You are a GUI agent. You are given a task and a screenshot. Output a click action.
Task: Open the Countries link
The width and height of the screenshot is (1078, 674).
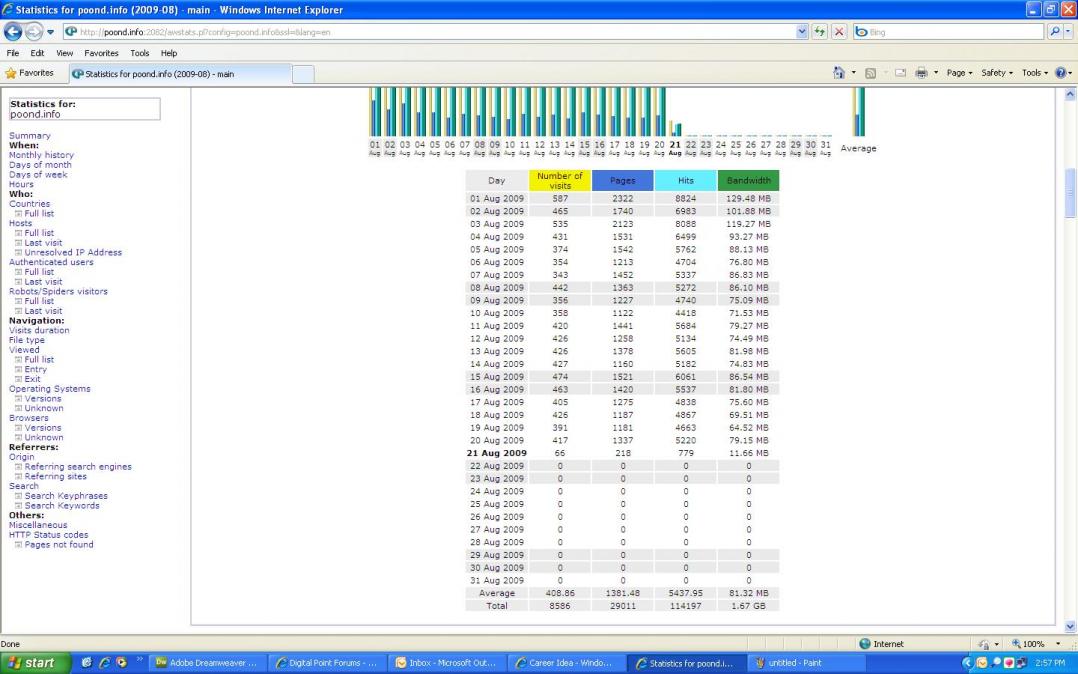30,204
